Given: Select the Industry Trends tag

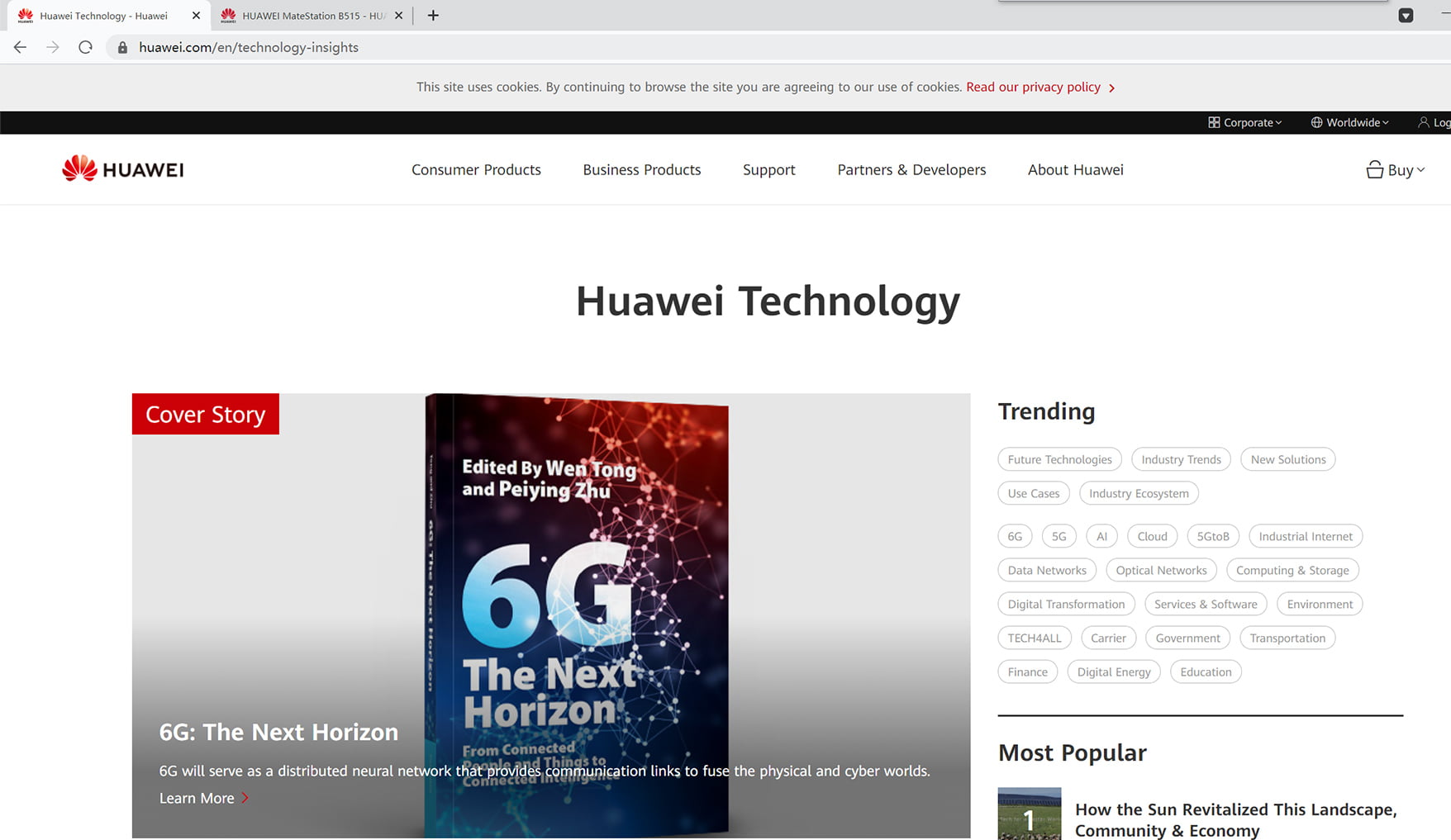Looking at the screenshot, I should 1181,459.
